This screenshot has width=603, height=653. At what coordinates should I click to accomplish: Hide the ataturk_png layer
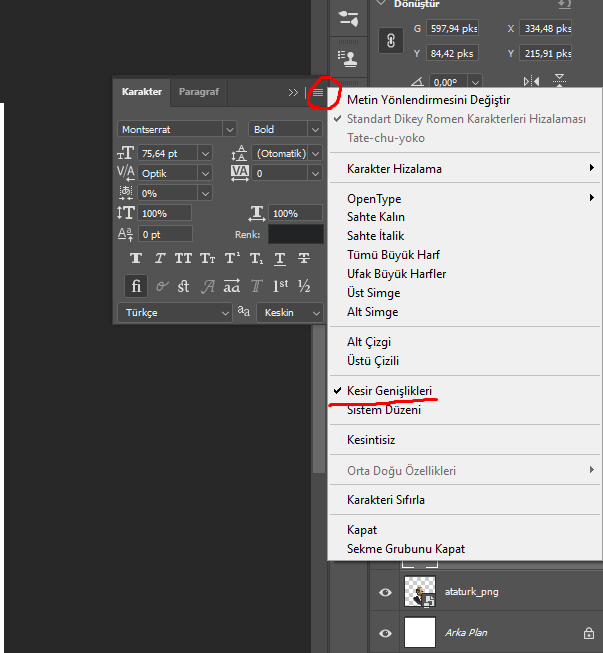[x=385, y=592]
